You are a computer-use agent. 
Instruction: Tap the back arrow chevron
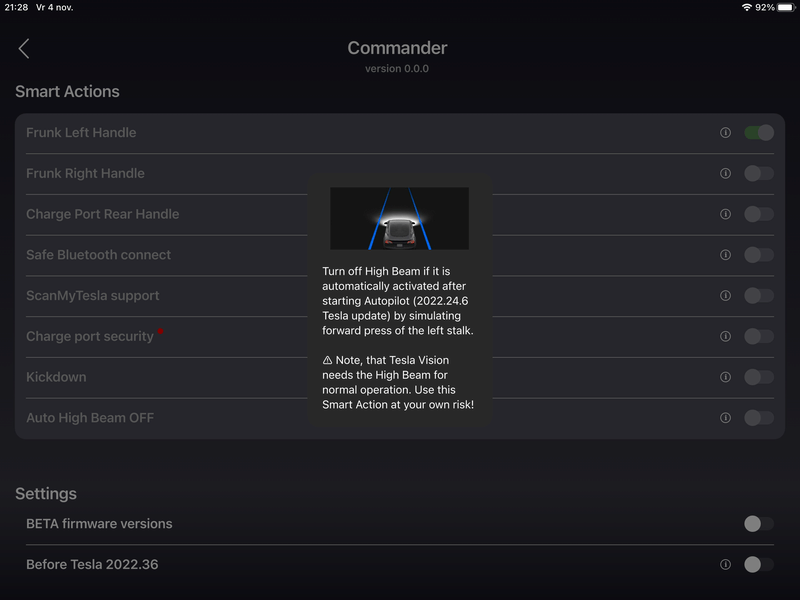24,49
